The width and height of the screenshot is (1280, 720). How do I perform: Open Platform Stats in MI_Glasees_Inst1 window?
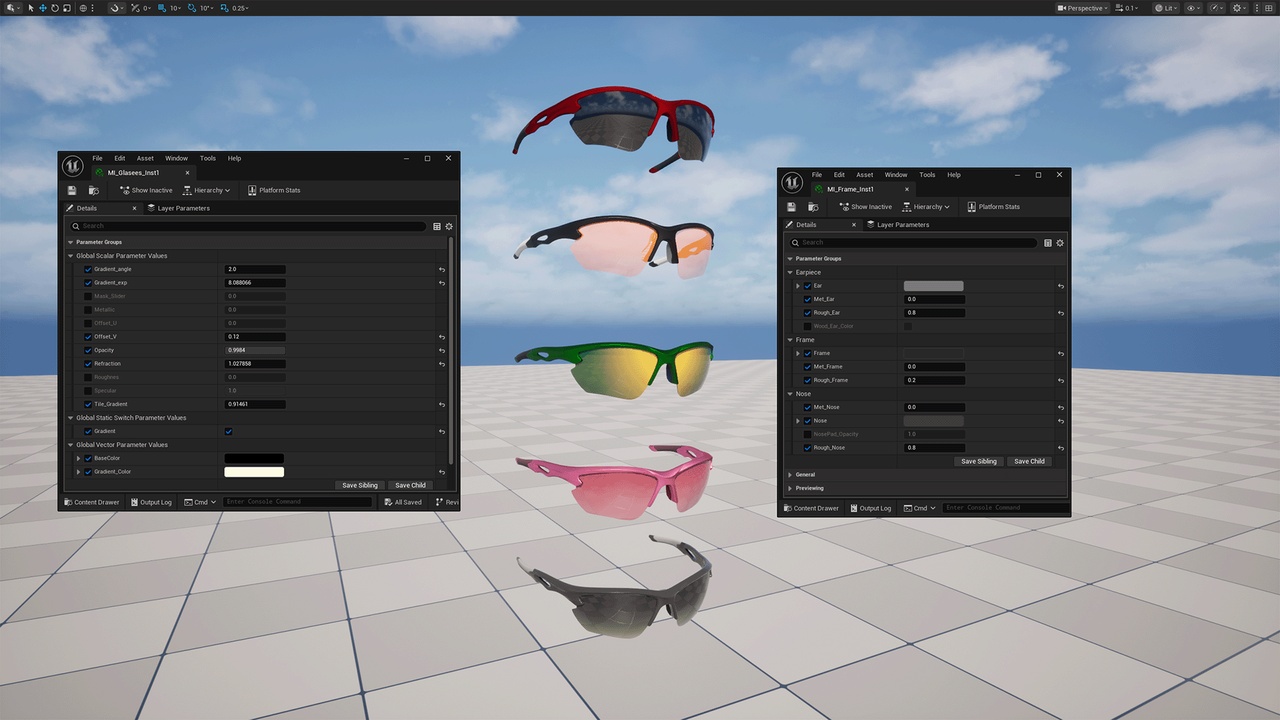pos(274,190)
